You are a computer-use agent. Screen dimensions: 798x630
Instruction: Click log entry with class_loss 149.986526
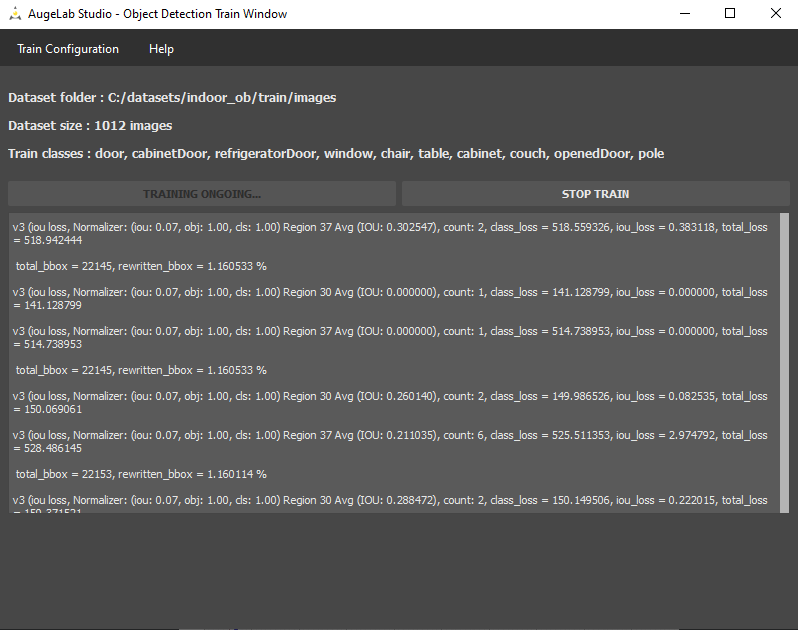point(390,402)
